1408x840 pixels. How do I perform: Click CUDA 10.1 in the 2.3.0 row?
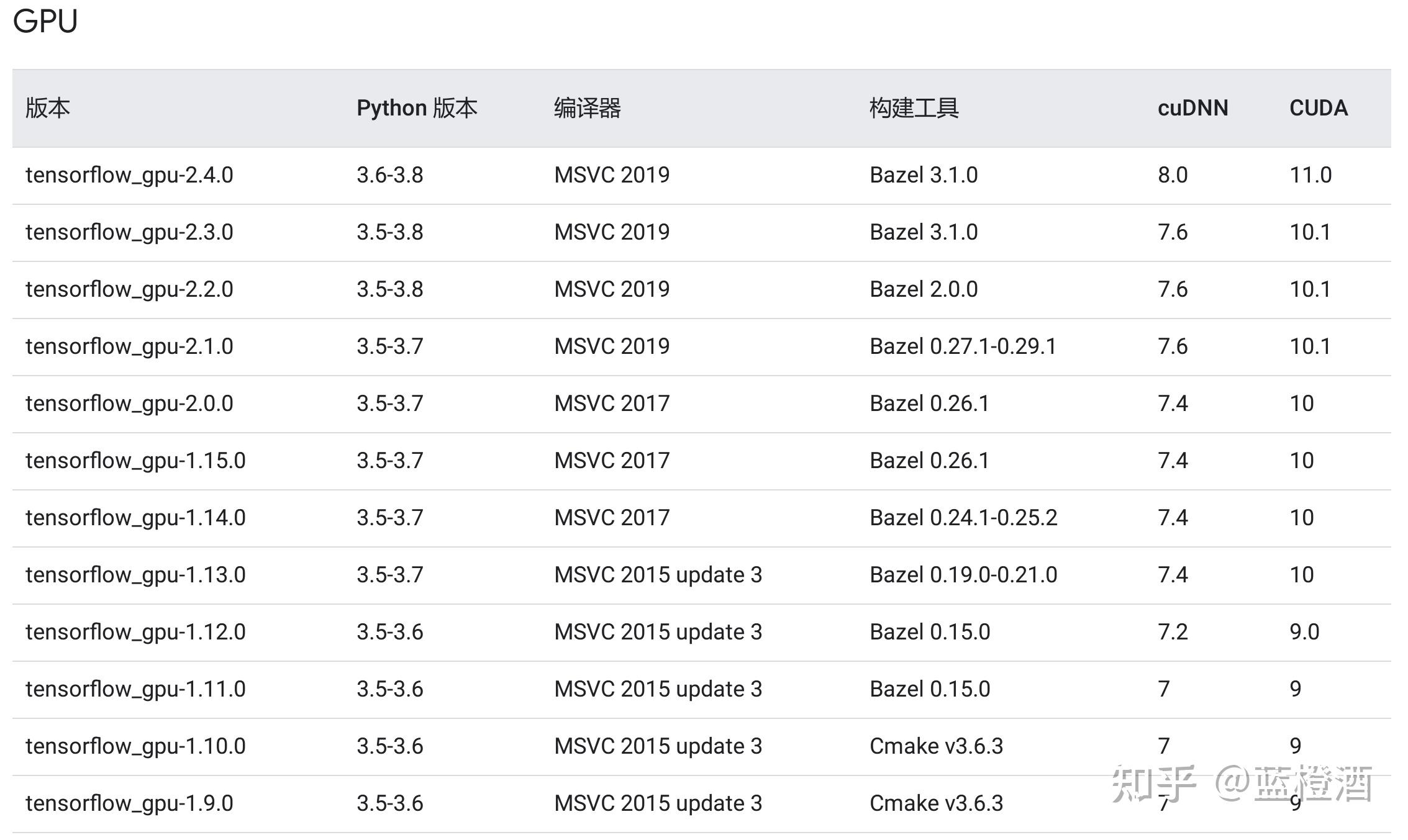1310,232
